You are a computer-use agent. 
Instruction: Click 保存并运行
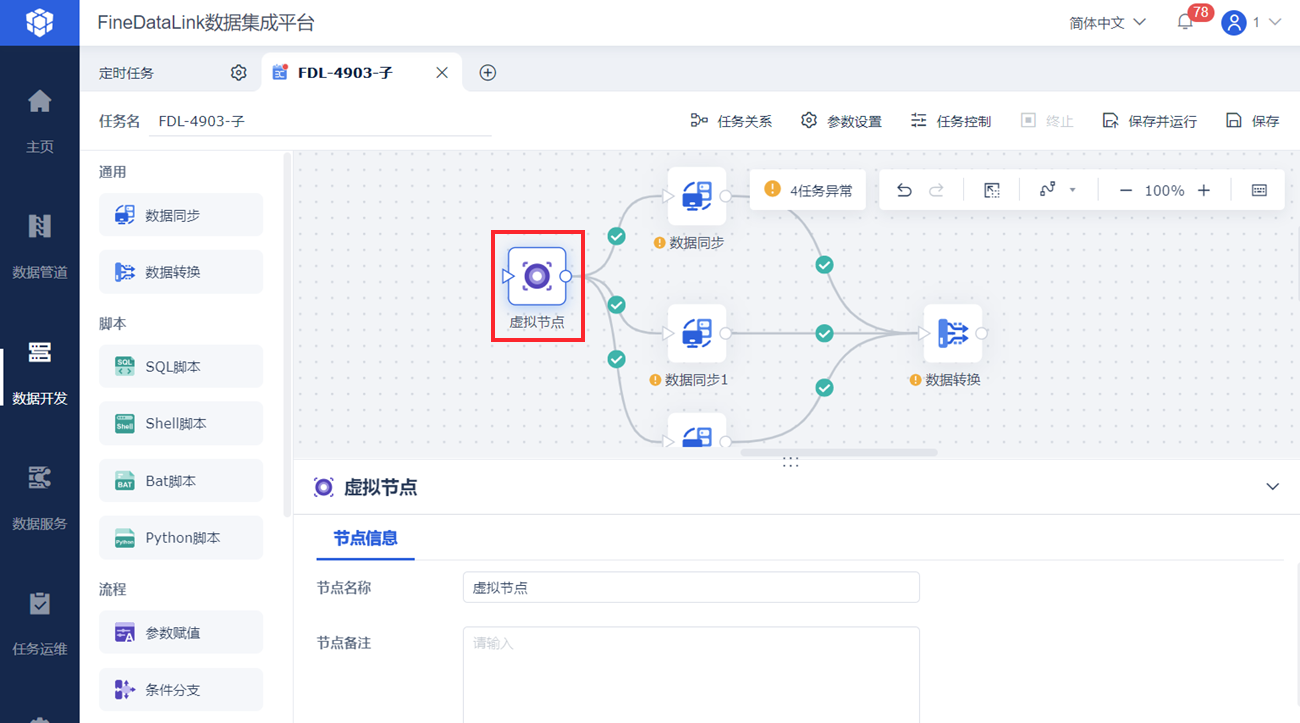(x=1150, y=121)
